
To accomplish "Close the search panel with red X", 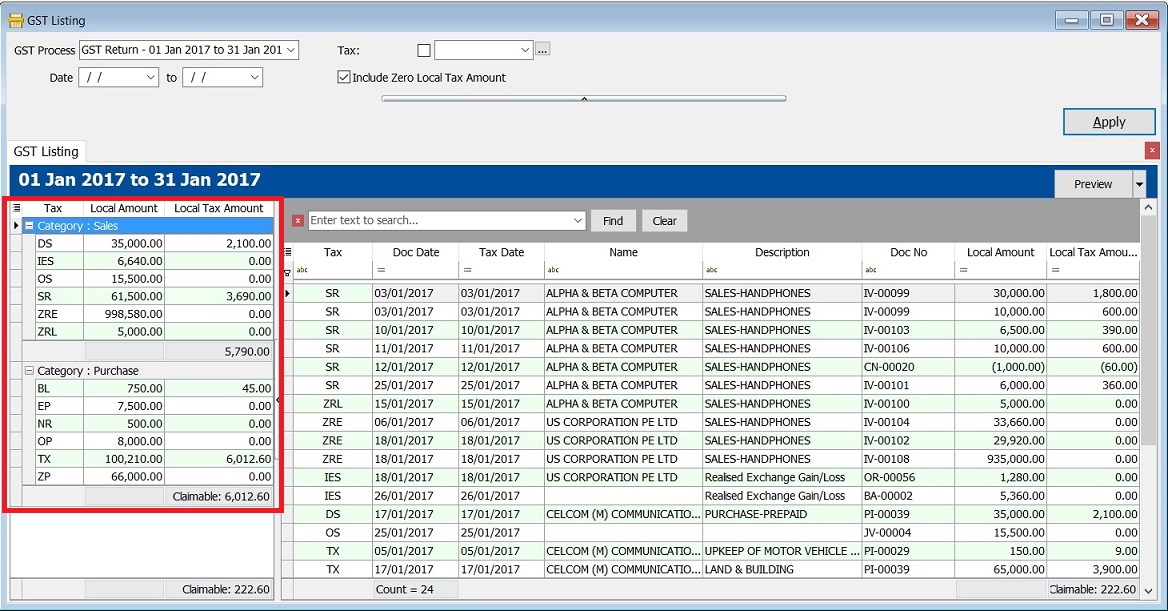I will [297, 221].
